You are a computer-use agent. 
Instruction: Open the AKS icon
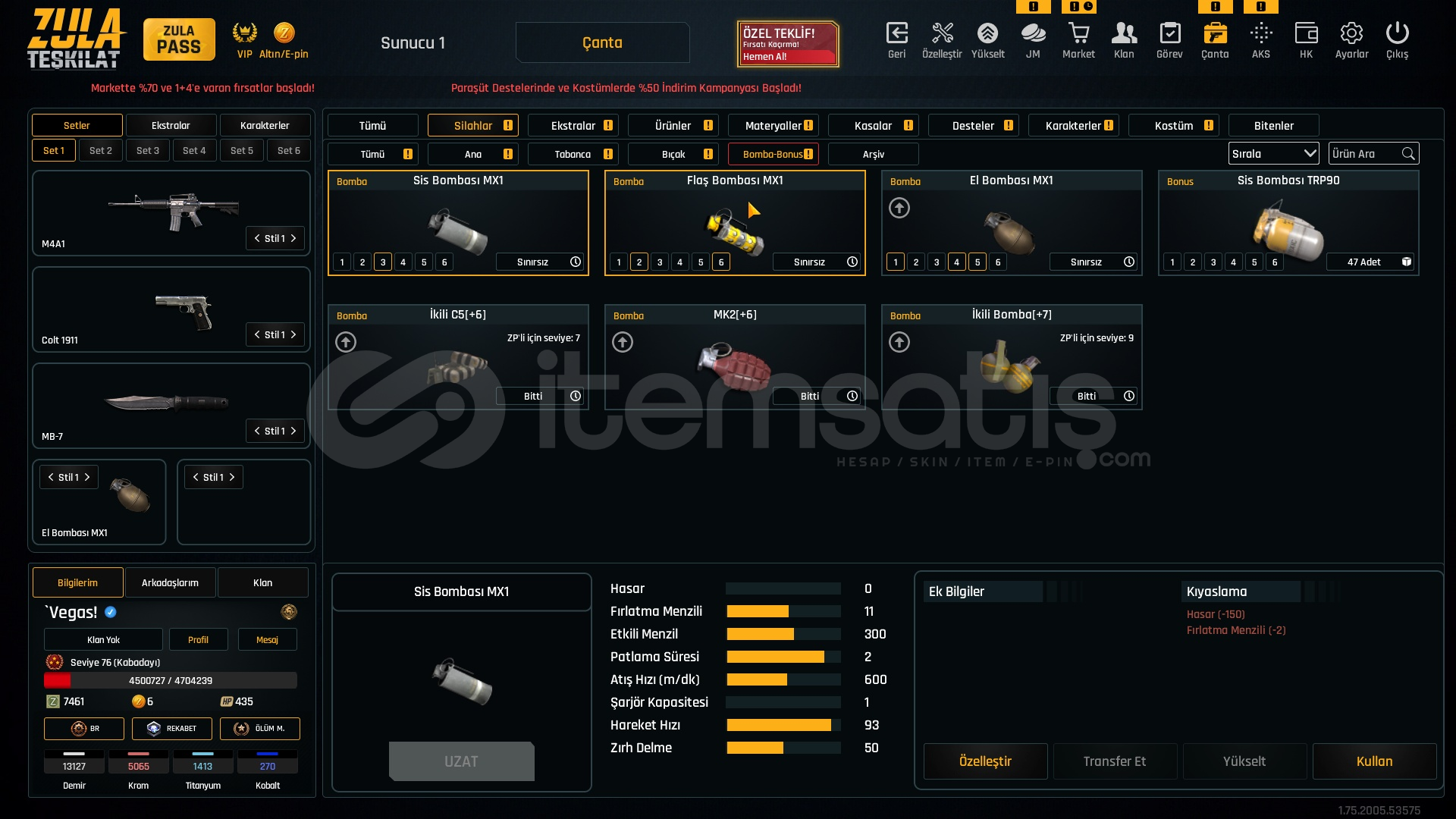click(x=1261, y=33)
